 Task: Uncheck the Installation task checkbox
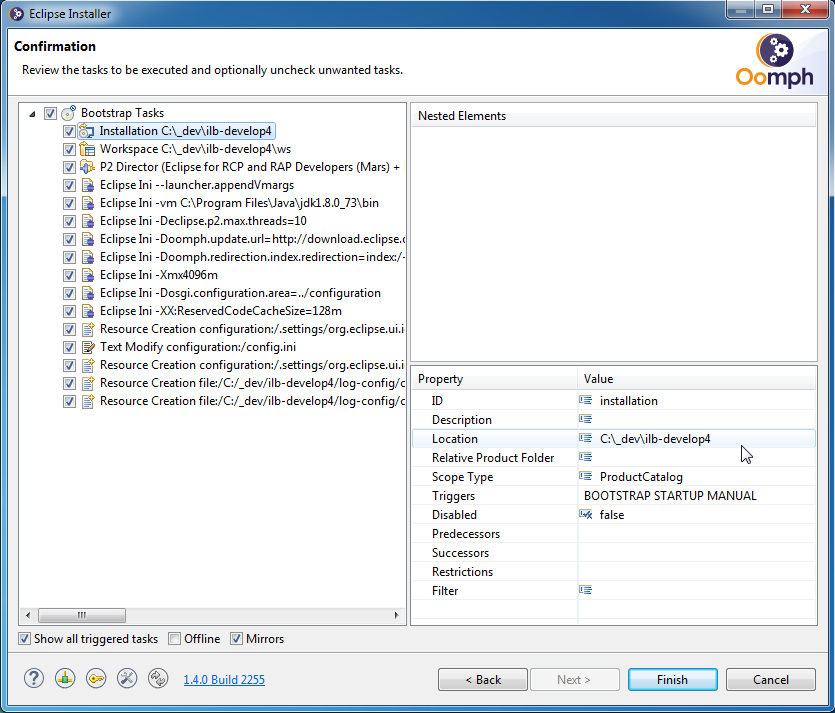[x=69, y=131]
